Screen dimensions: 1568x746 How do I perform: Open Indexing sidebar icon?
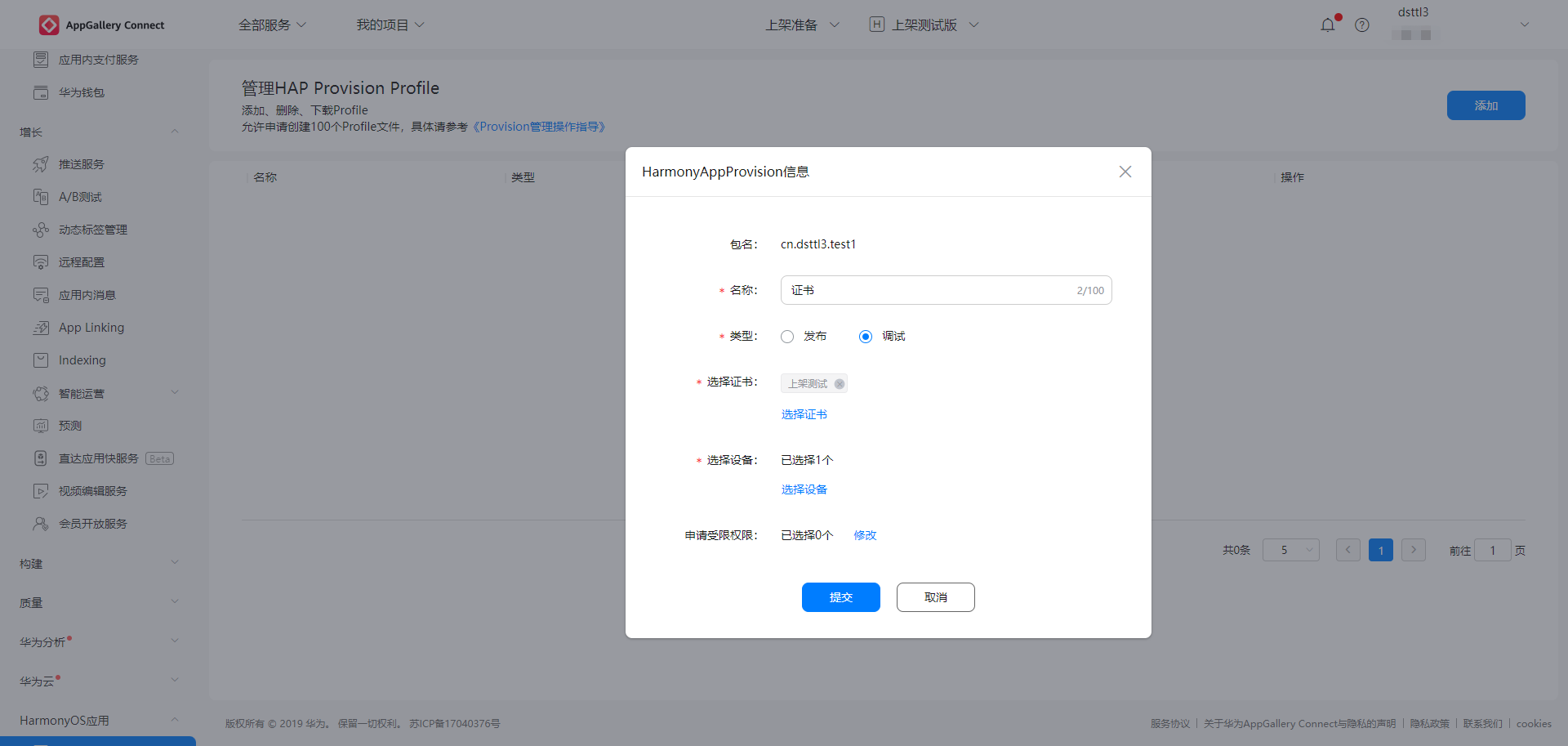point(41,360)
